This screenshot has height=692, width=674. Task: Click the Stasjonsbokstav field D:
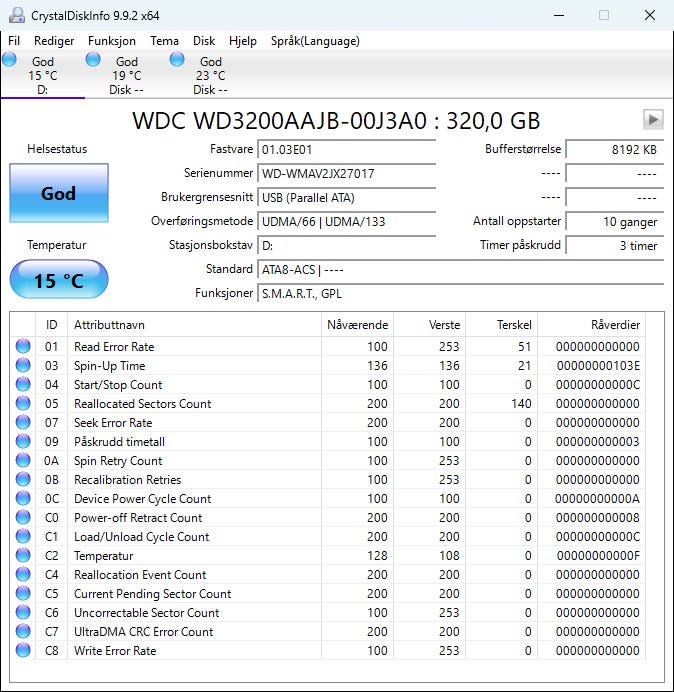pos(346,245)
